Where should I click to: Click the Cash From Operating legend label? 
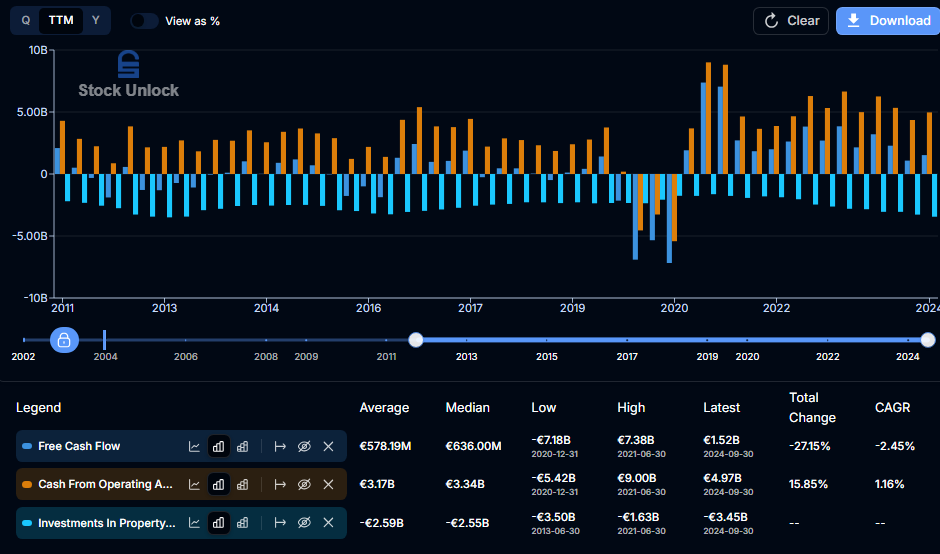pos(106,484)
